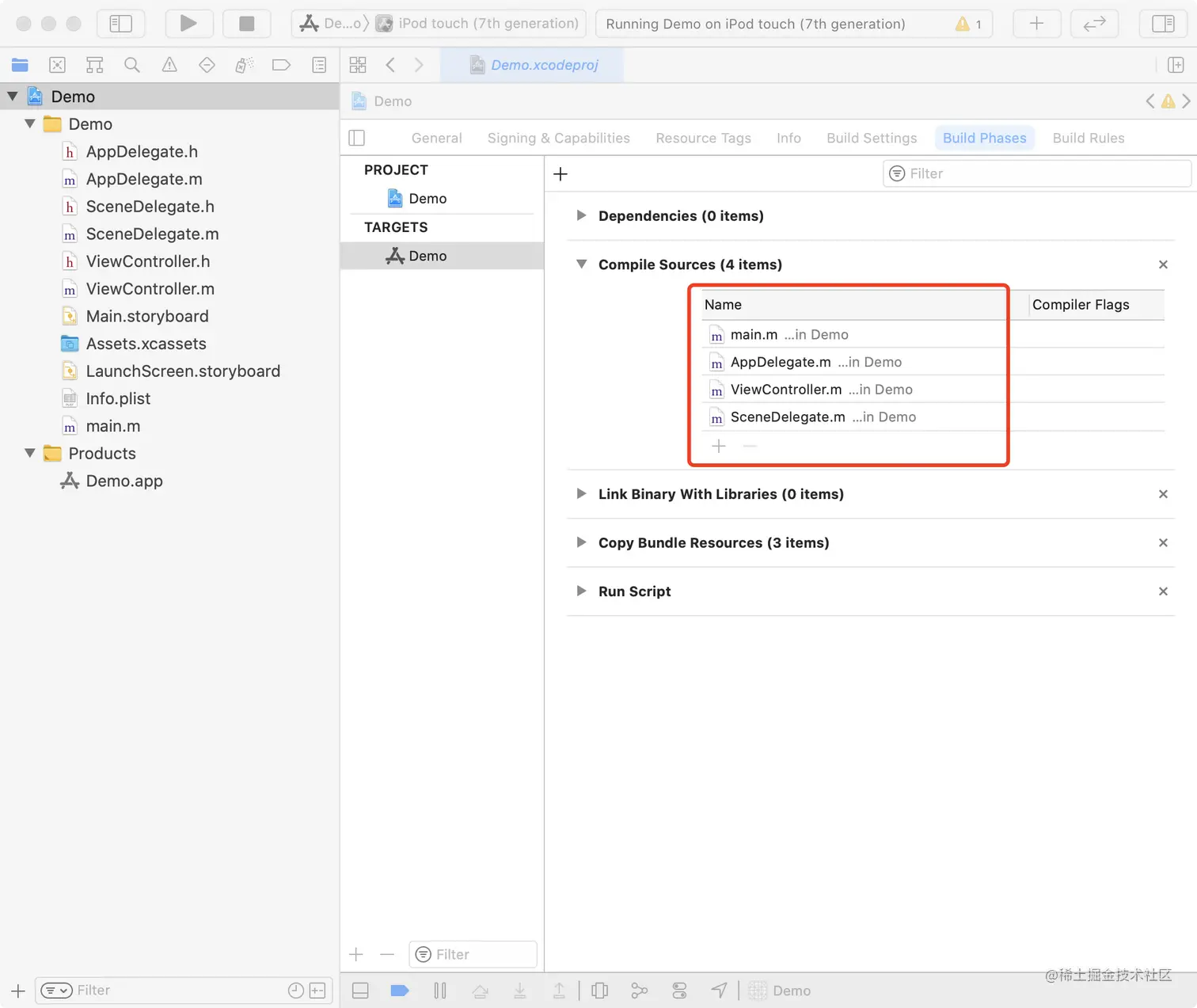Switch to Signing & Capabilities tab
This screenshot has width=1197, height=1008.
pos(559,138)
